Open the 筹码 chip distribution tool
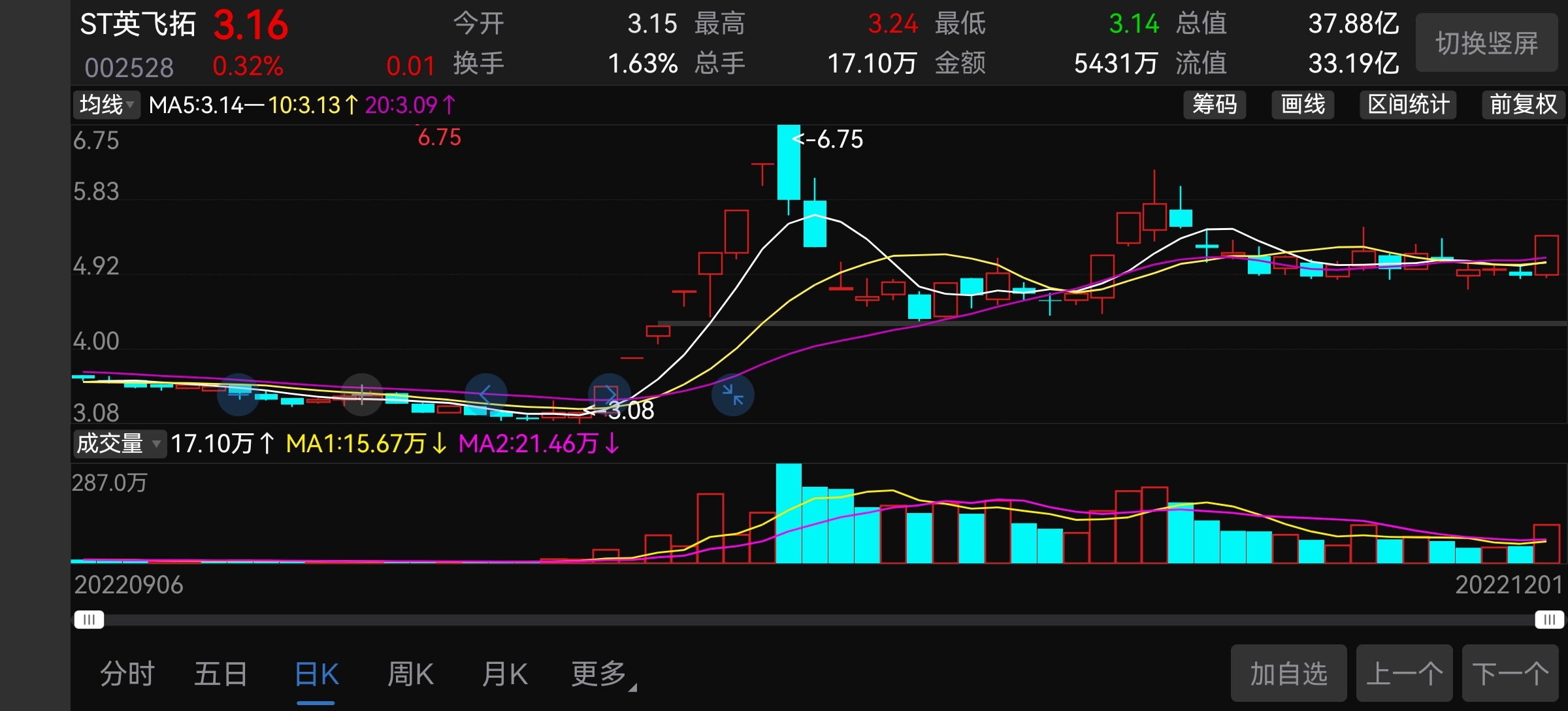 1214,105
